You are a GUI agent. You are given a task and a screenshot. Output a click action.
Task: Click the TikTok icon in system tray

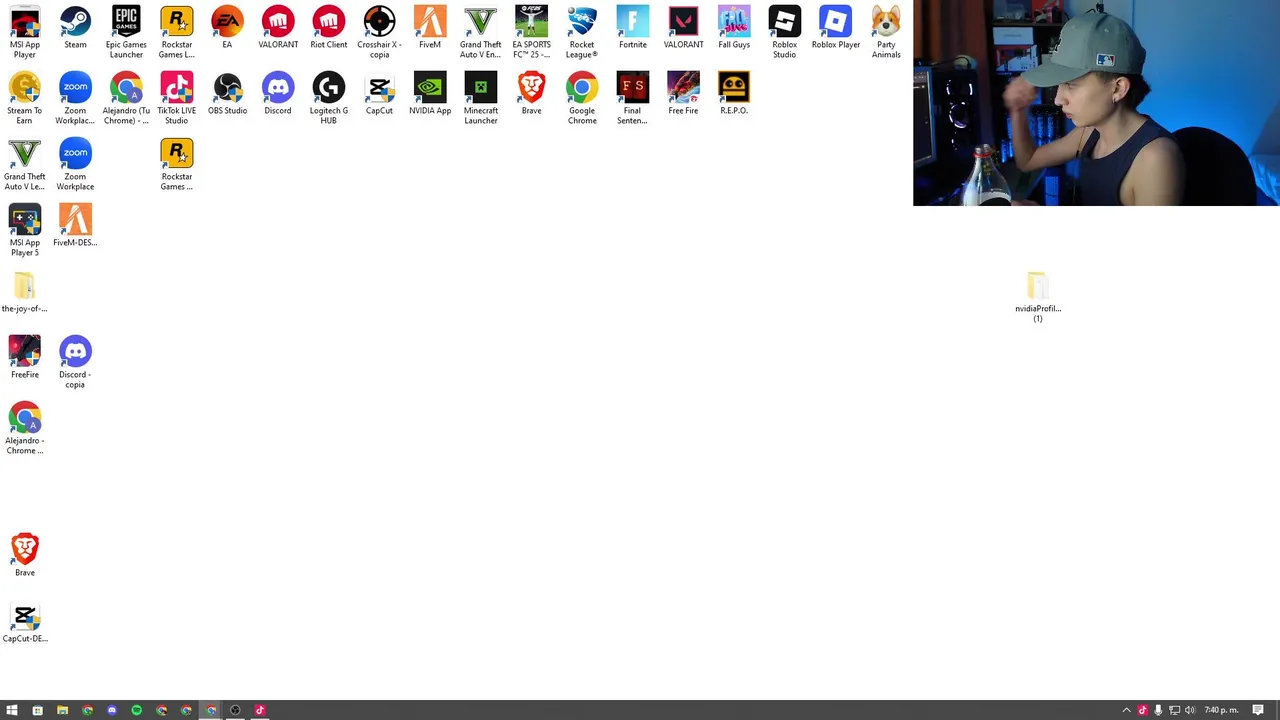click(1143, 710)
